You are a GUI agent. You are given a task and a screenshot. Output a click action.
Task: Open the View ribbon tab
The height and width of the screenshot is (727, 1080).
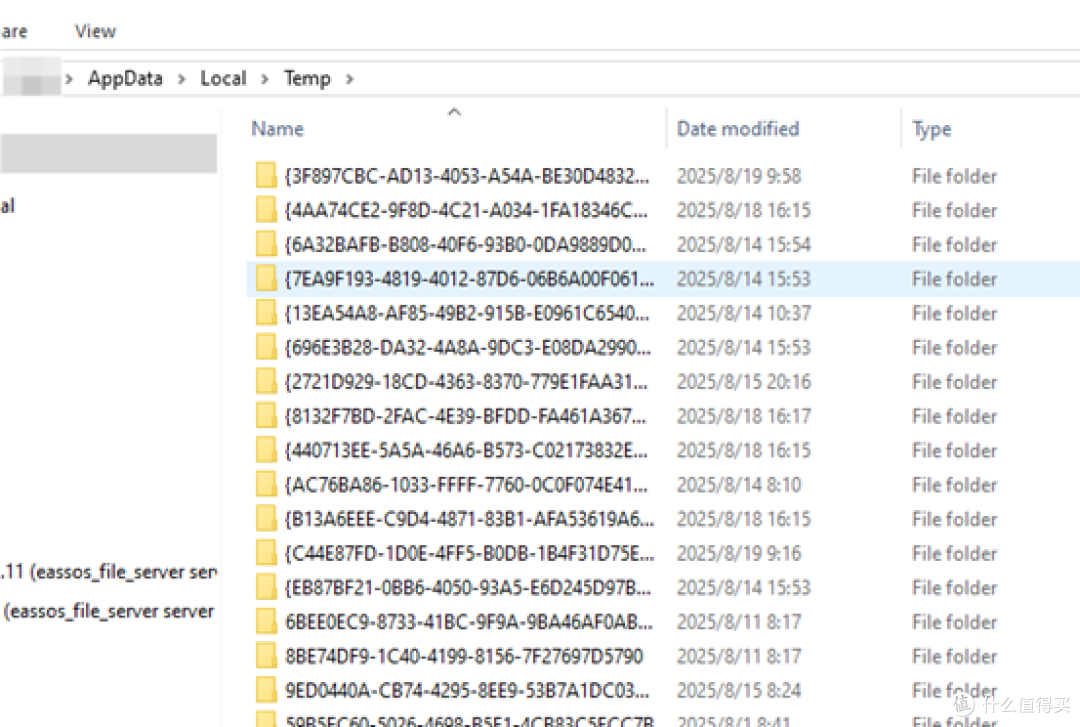click(x=95, y=31)
